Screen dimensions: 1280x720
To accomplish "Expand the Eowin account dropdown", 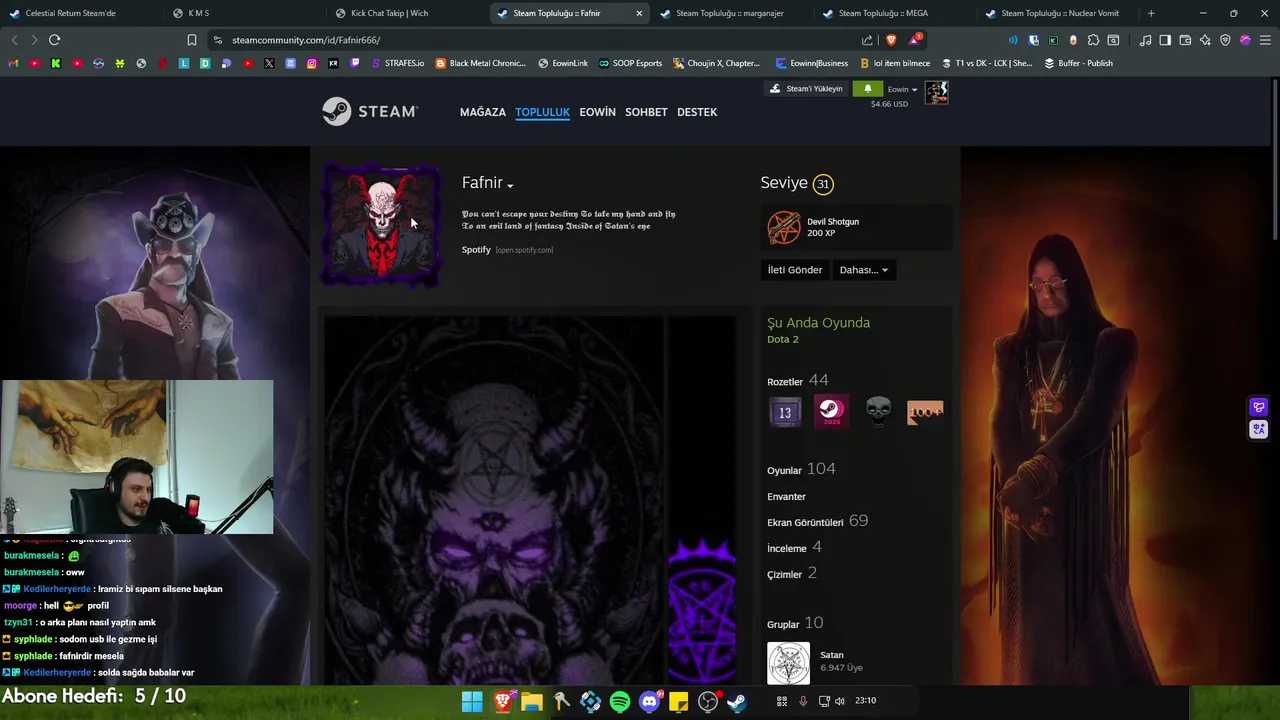I will [x=902, y=89].
